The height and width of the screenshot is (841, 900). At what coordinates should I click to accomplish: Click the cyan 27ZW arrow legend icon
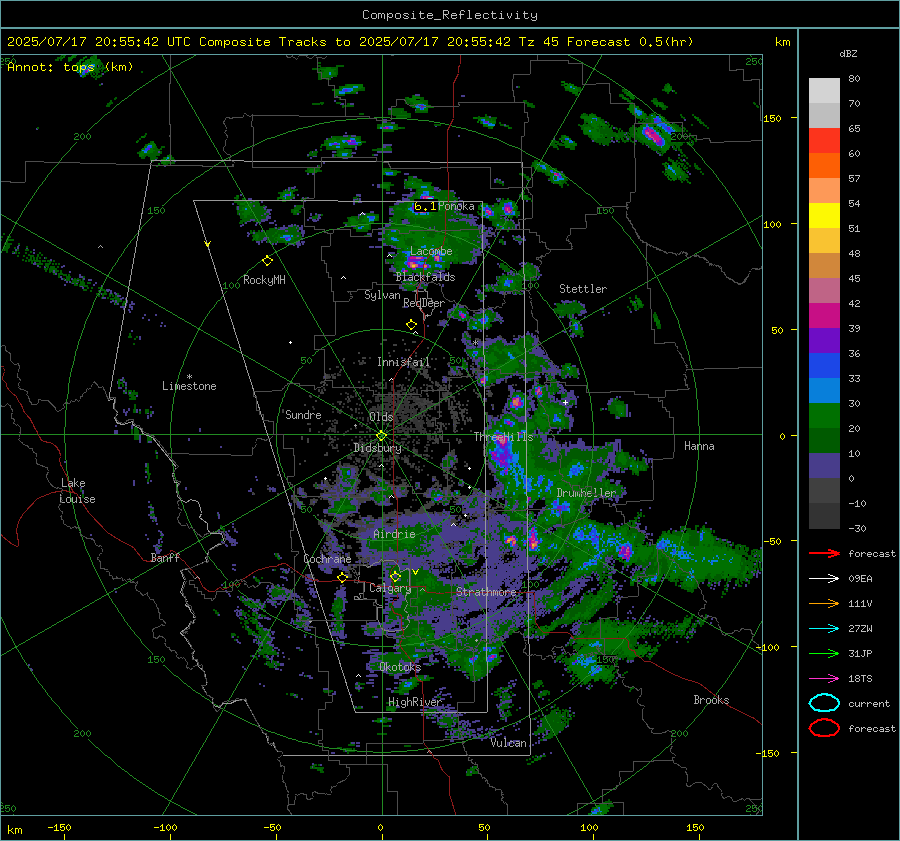(824, 629)
